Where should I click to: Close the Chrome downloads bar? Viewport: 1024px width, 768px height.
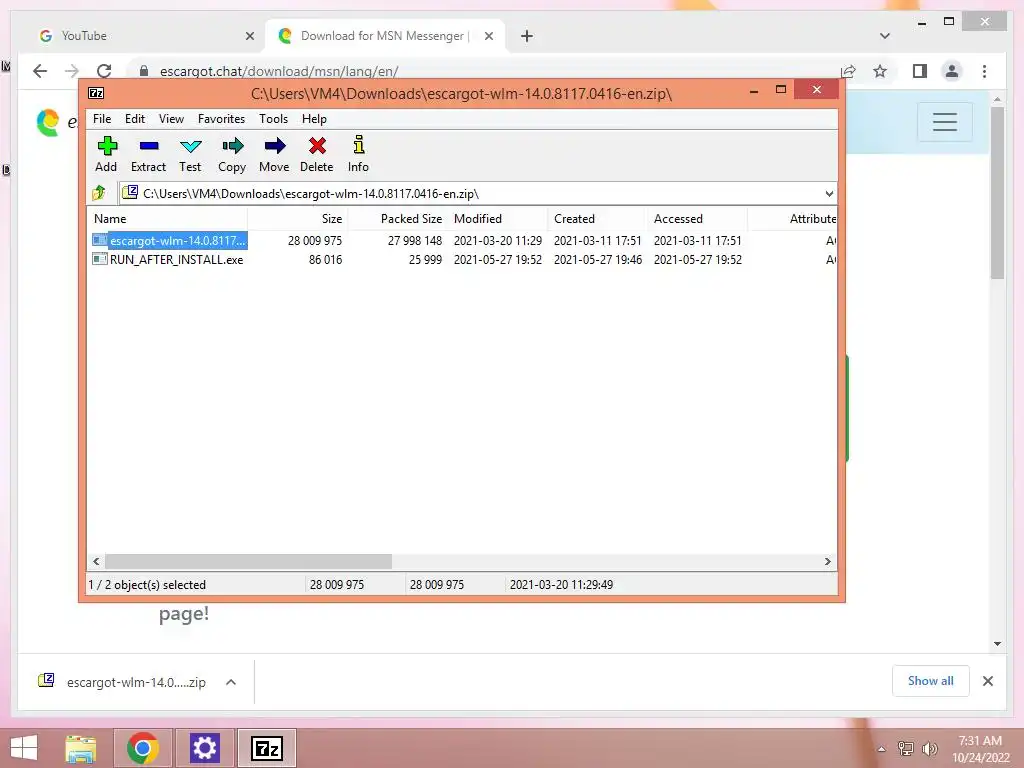pyautogui.click(x=988, y=681)
